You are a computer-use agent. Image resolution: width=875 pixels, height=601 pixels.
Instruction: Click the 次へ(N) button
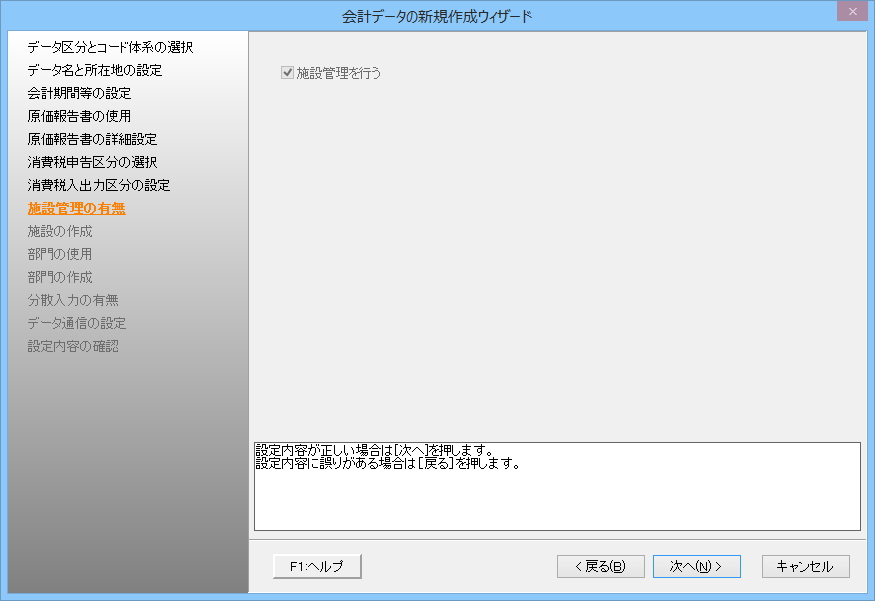(696, 566)
